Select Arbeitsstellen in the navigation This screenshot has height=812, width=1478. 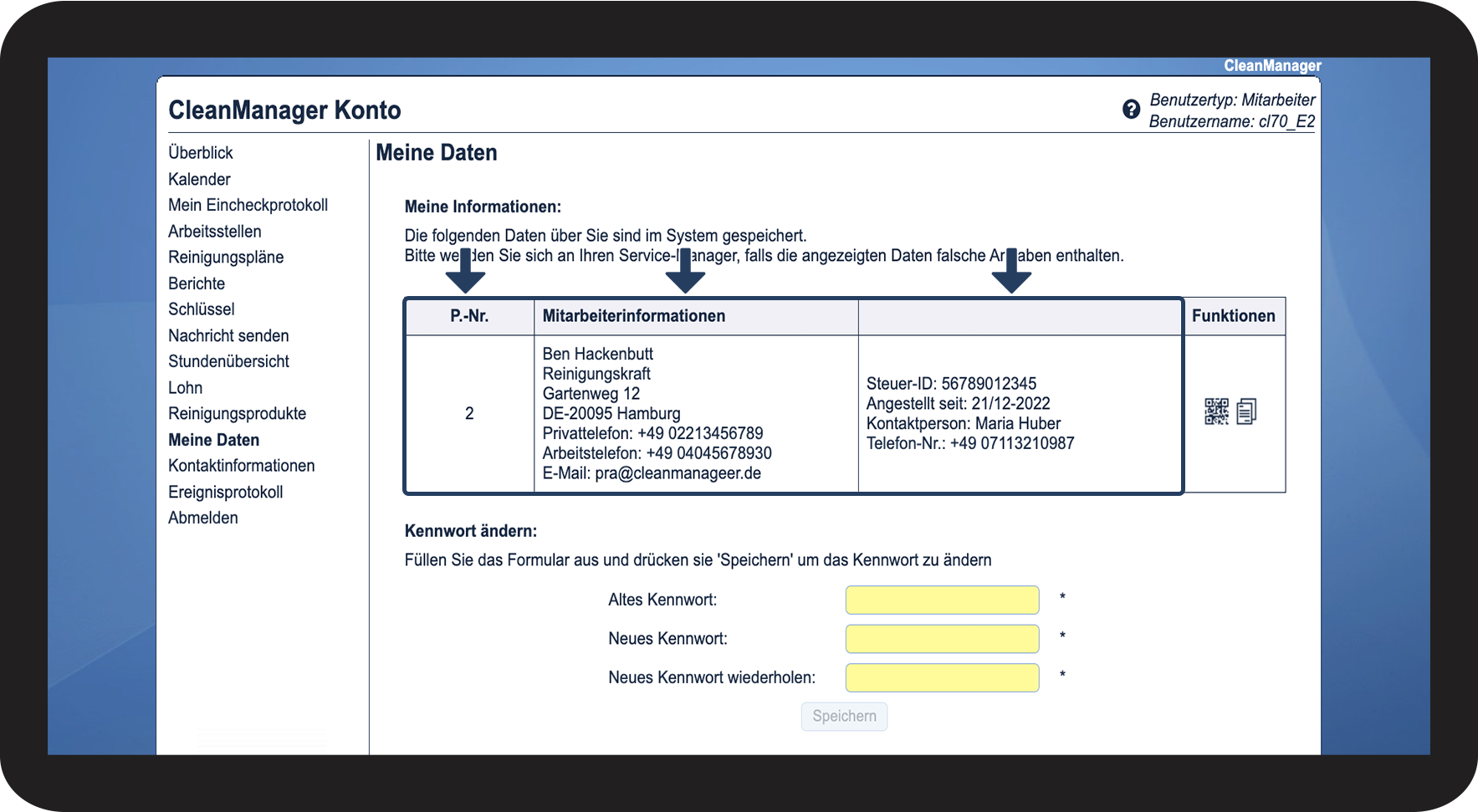click(x=215, y=232)
